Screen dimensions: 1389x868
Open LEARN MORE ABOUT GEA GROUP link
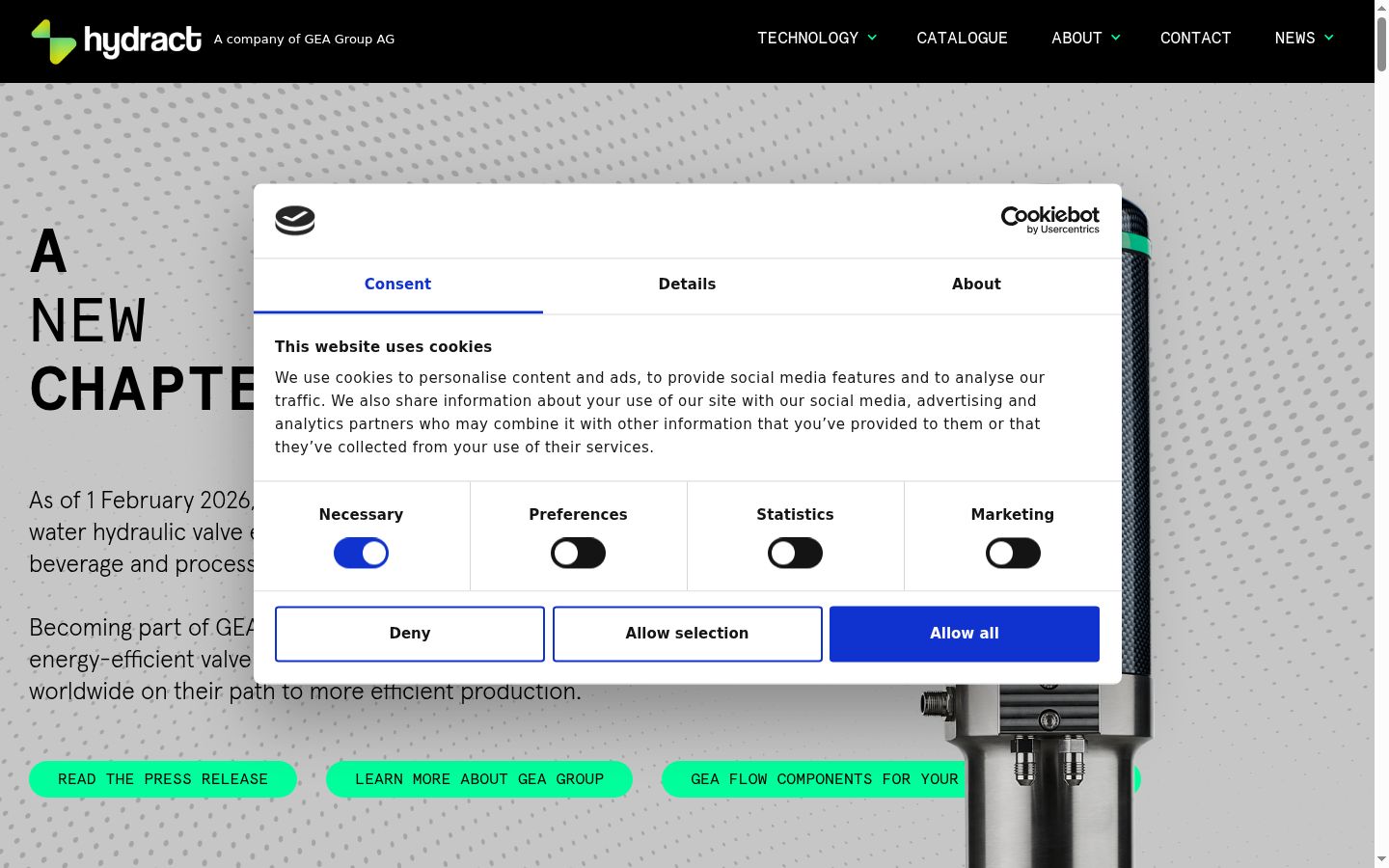click(x=479, y=779)
